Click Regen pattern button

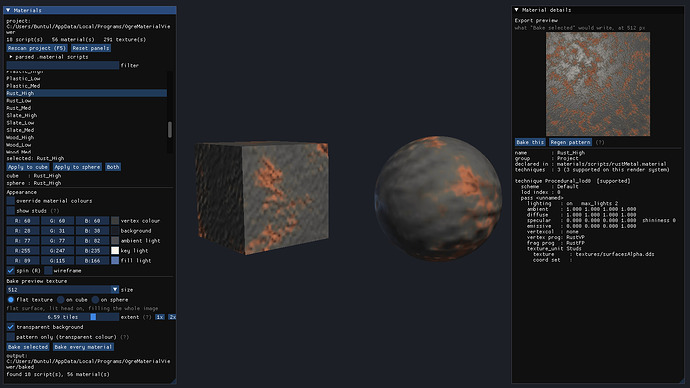pos(570,142)
